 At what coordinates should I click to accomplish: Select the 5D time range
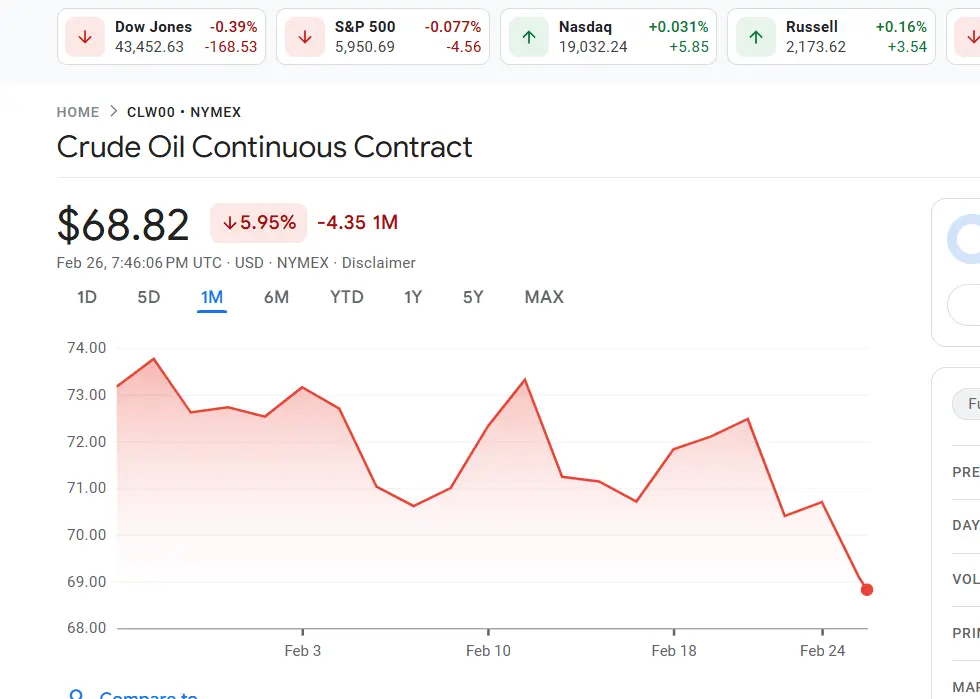[149, 297]
